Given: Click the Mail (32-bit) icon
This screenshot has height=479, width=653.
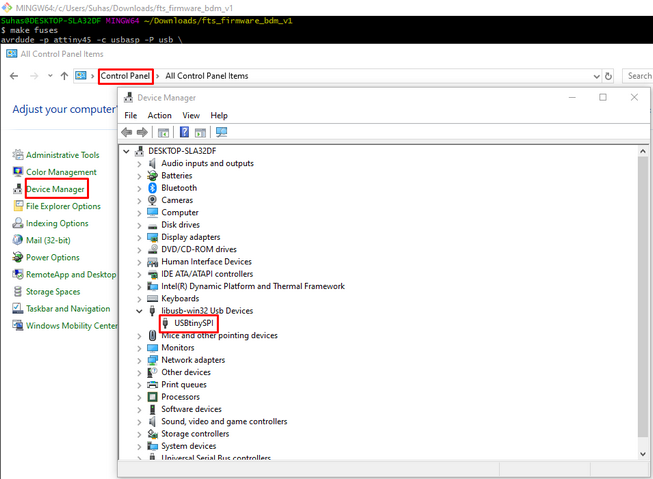Looking at the screenshot, I should [x=17, y=240].
